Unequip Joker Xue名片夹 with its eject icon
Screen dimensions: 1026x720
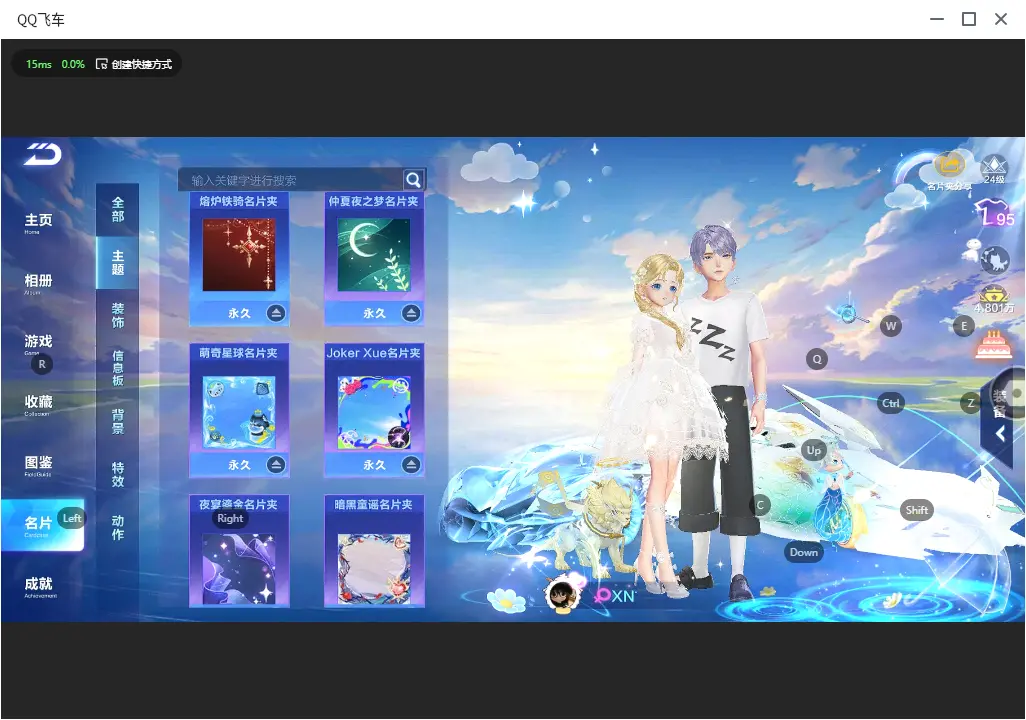click(x=411, y=465)
